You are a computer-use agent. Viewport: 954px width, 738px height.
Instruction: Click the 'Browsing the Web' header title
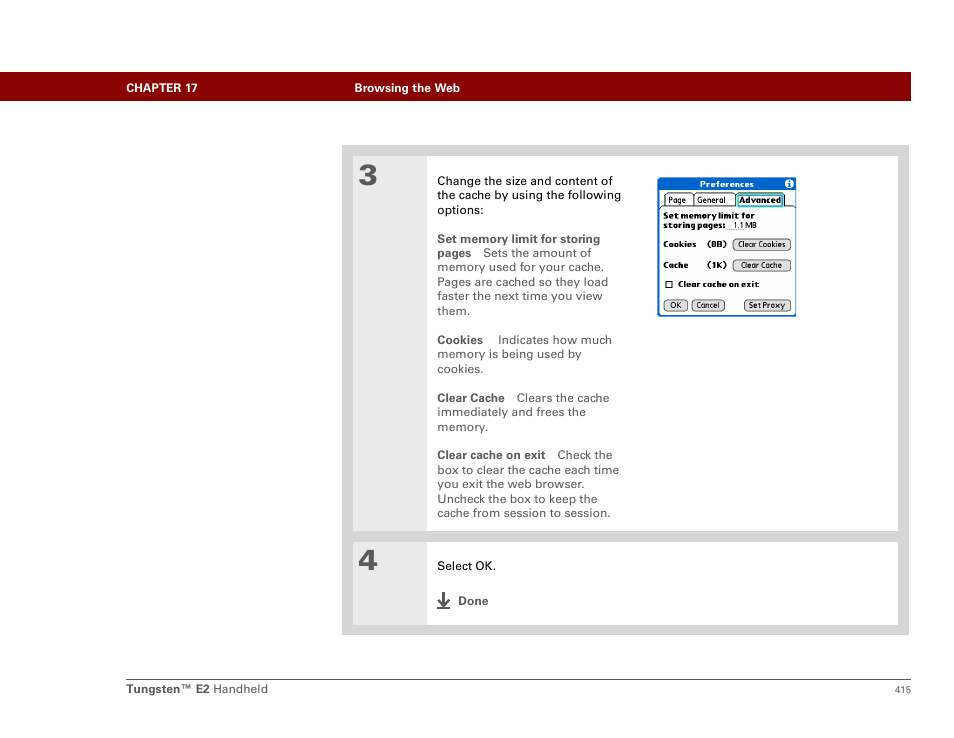coord(407,88)
